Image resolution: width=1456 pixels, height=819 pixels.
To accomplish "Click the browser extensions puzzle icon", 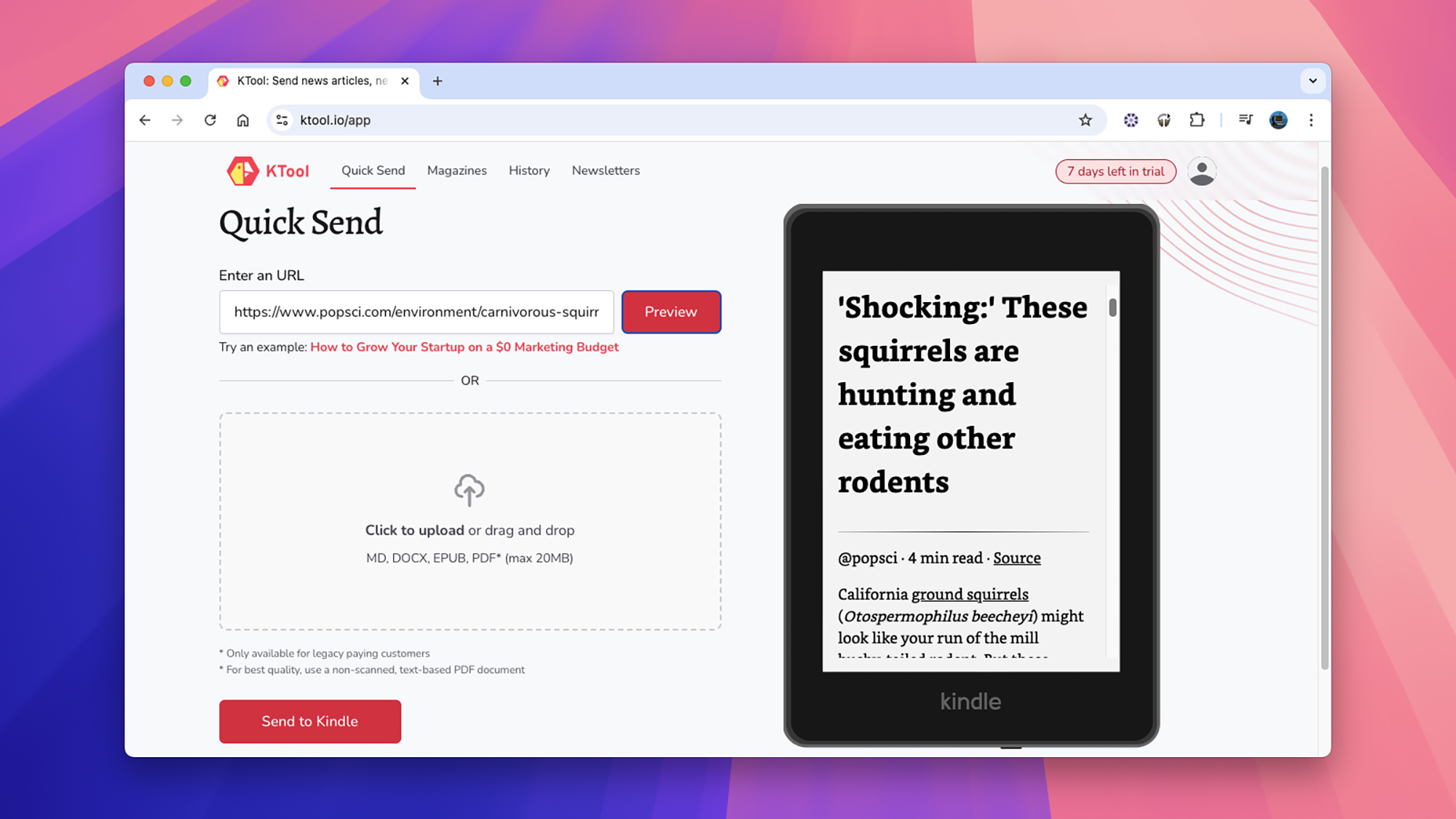I will click(1197, 120).
